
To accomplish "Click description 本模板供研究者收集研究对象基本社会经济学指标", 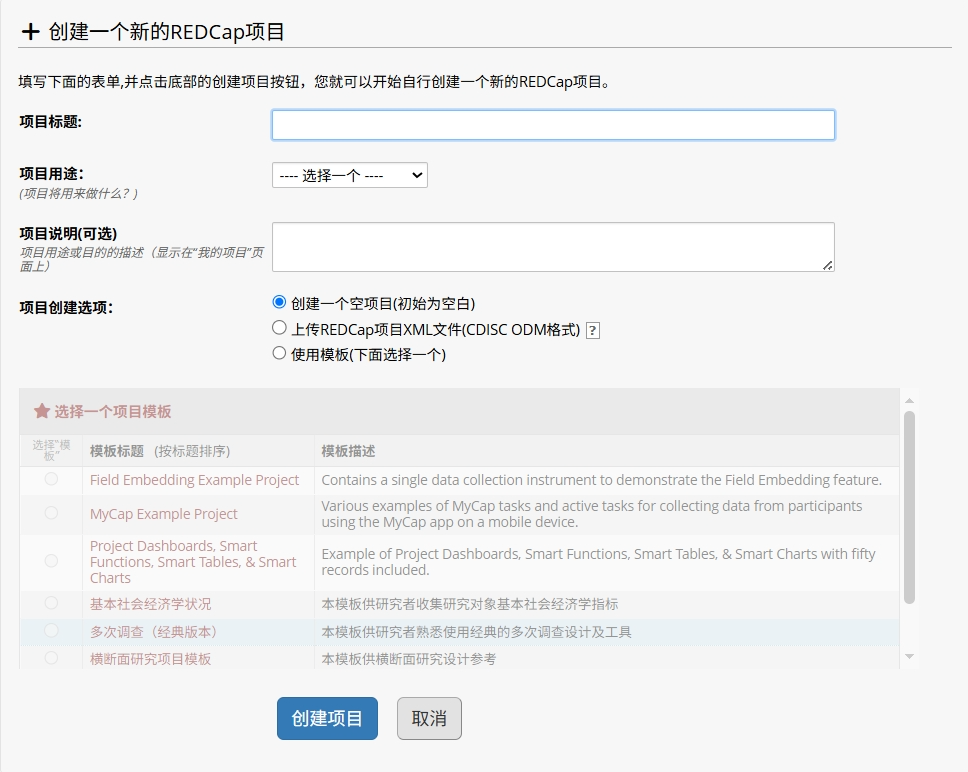I will (x=470, y=604).
